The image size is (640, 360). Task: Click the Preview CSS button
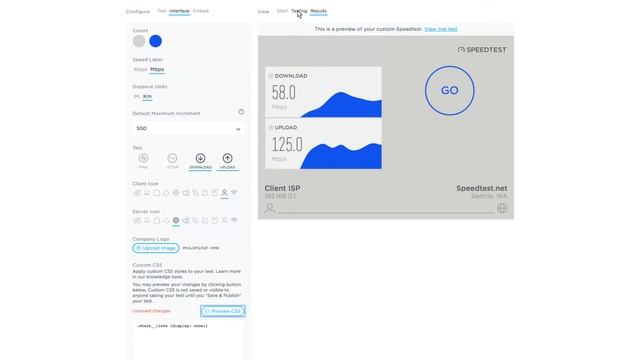(223, 311)
